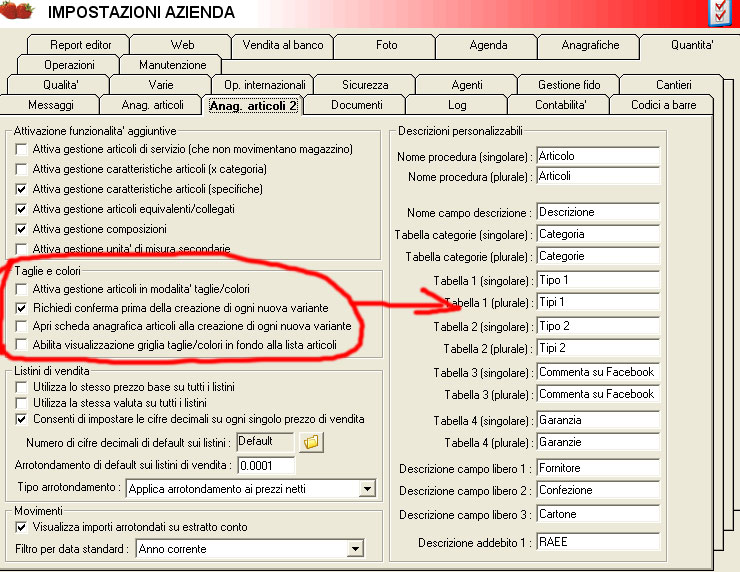Image resolution: width=740 pixels, height=572 pixels.
Task: Open the Web tab
Action: 181,45
